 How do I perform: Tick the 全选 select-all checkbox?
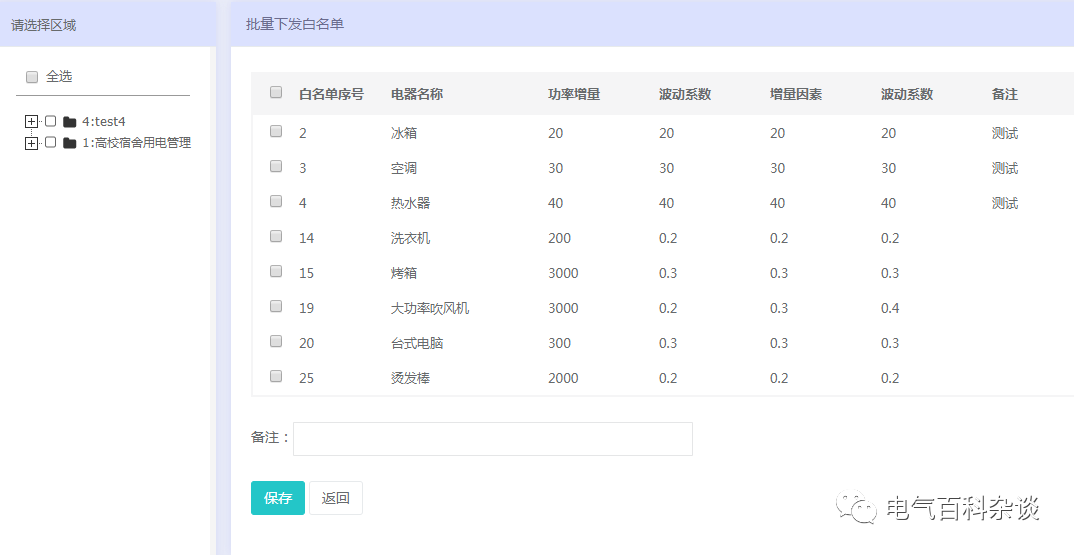click(x=32, y=77)
